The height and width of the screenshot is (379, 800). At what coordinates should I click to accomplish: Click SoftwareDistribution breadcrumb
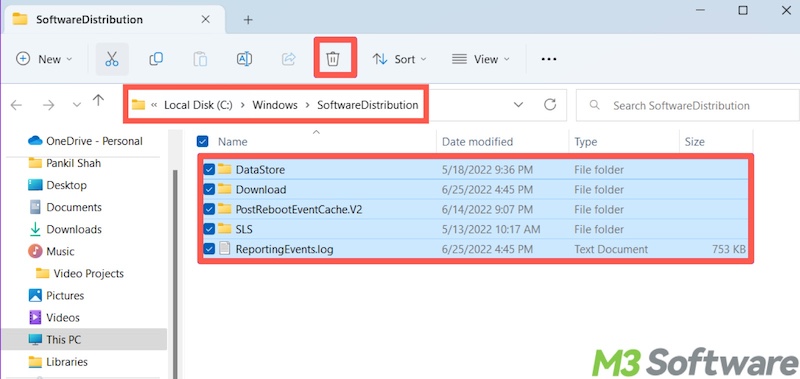pos(368,105)
